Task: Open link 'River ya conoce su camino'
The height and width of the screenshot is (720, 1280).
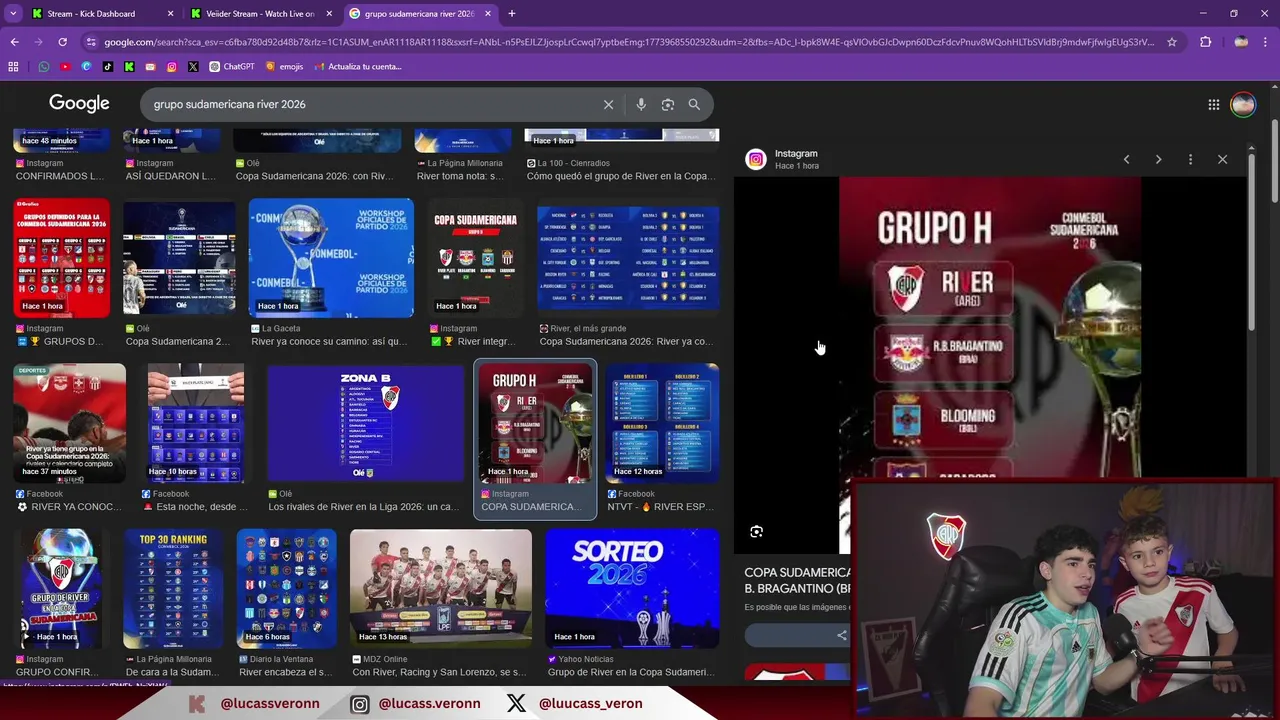Action: [x=329, y=341]
